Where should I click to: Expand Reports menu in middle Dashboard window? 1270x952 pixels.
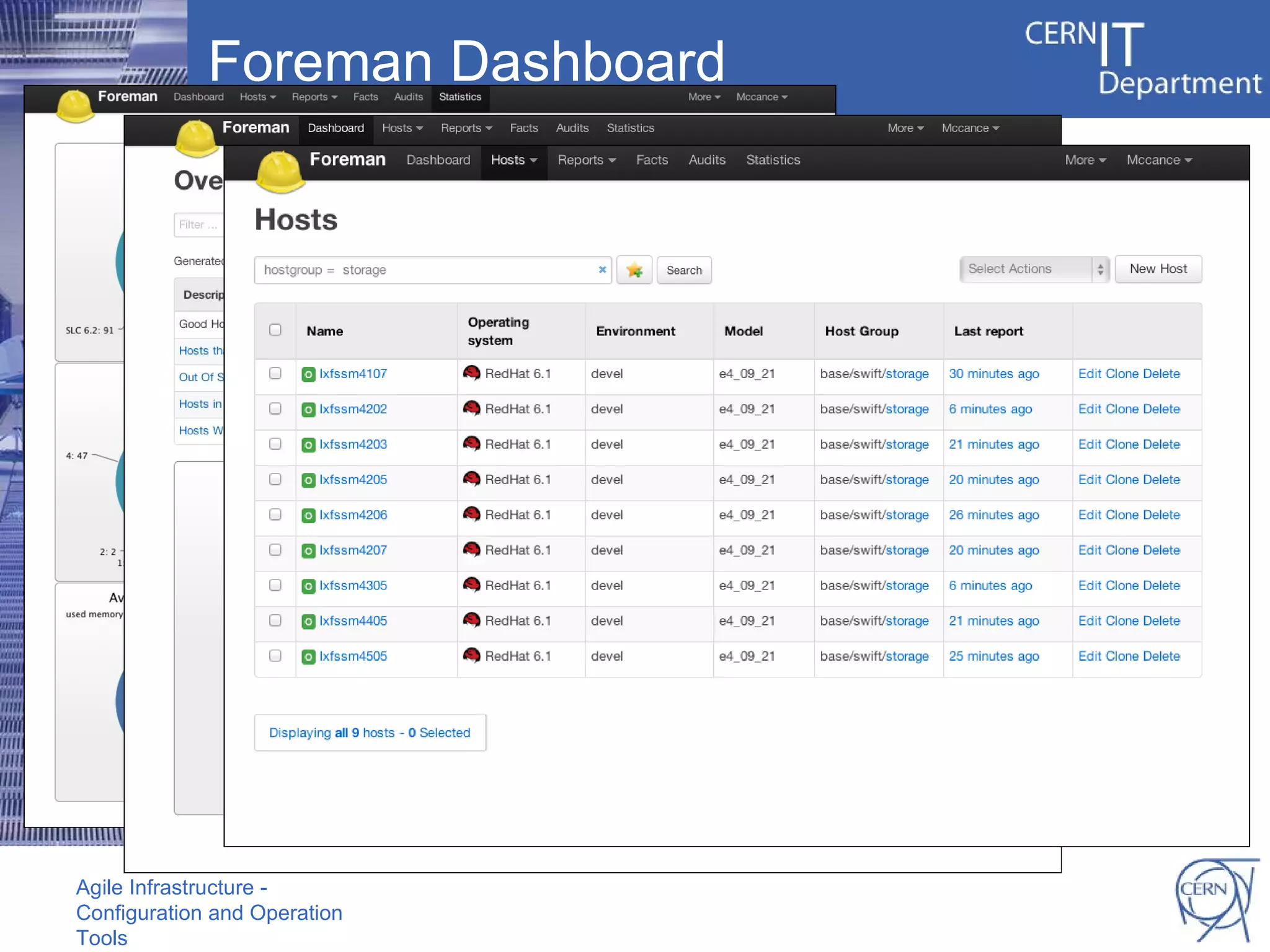pos(466,128)
